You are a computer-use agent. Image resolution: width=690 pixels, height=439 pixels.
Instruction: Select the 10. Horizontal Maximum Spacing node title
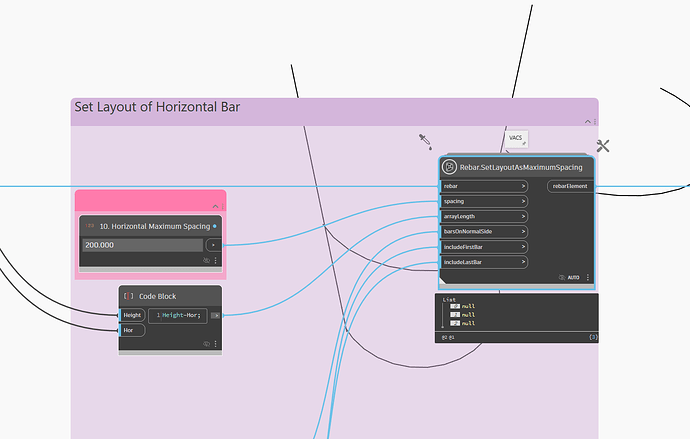155,226
